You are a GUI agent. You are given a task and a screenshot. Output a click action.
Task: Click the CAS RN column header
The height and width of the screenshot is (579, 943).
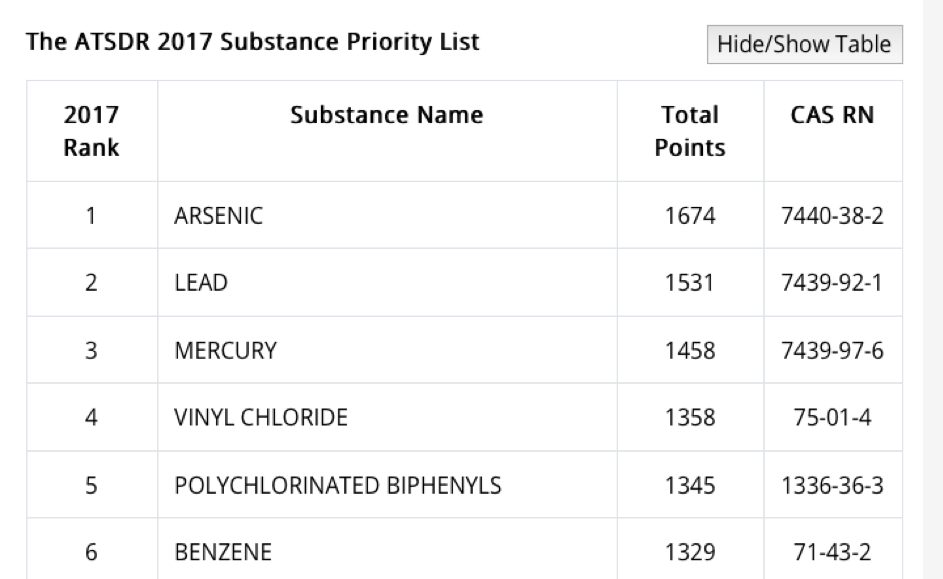click(833, 116)
